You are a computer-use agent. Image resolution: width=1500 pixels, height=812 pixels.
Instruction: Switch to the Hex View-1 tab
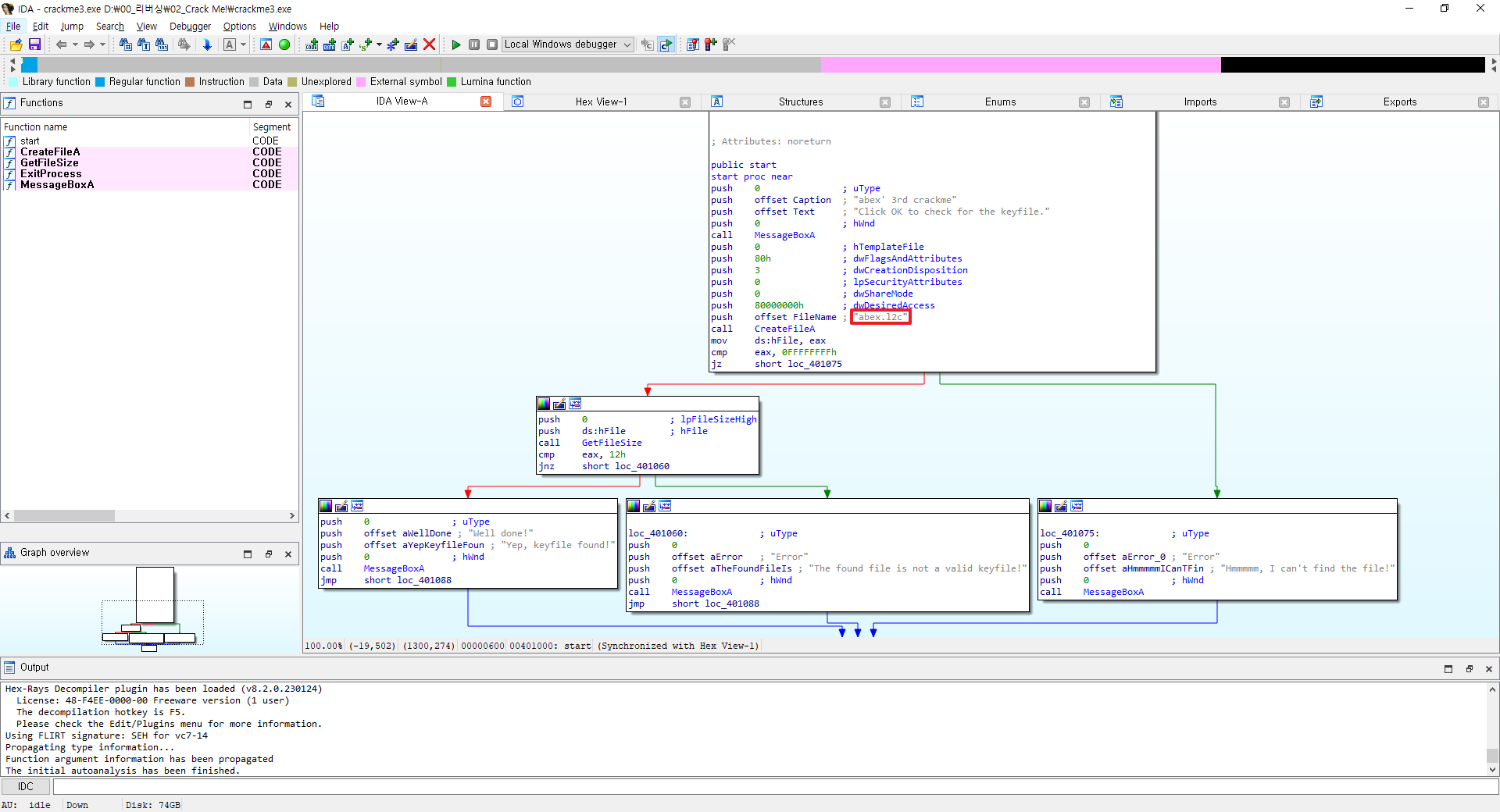click(x=601, y=101)
